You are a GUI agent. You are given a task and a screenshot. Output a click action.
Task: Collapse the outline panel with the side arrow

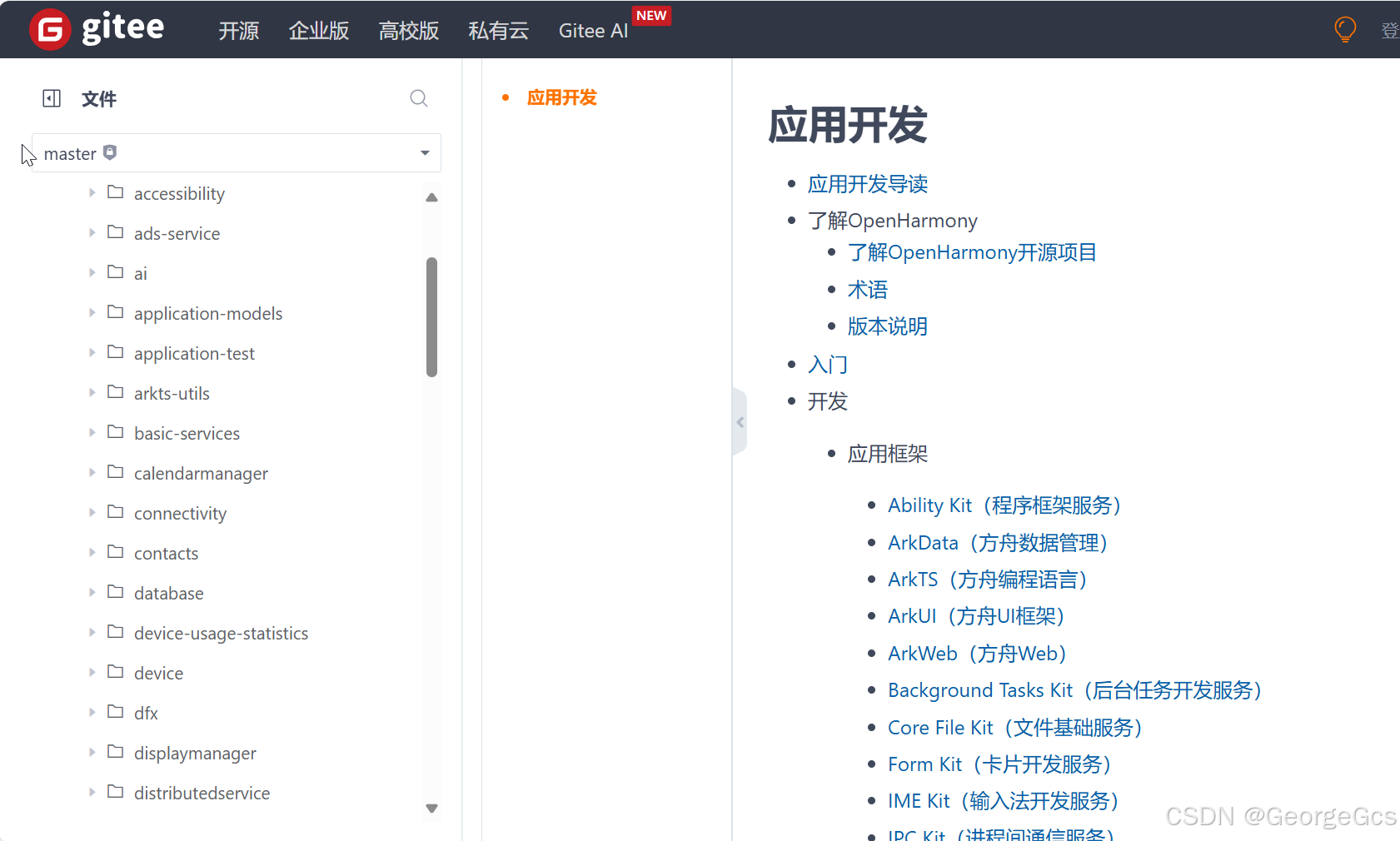tap(740, 422)
